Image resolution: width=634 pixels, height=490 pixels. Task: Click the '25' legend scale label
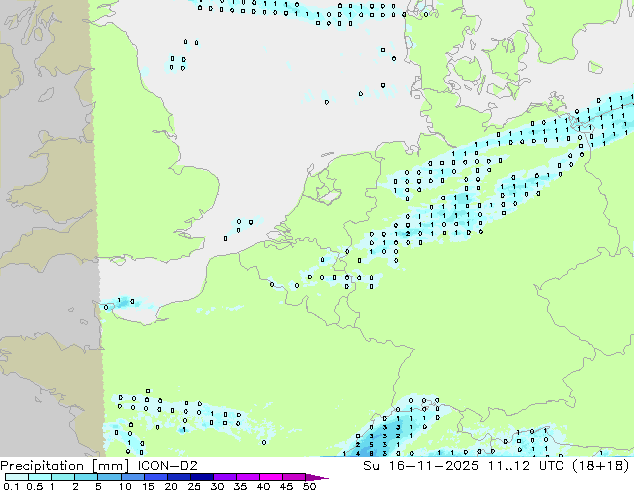pos(194,486)
